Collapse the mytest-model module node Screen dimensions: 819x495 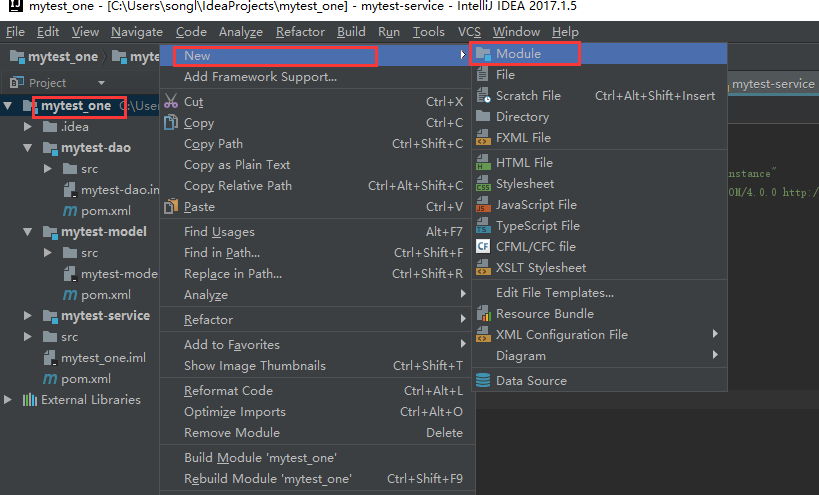coord(28,232)
